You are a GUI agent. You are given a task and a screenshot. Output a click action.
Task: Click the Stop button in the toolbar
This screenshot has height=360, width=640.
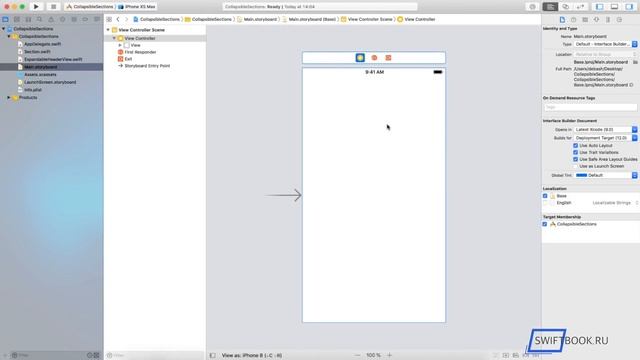53,7
